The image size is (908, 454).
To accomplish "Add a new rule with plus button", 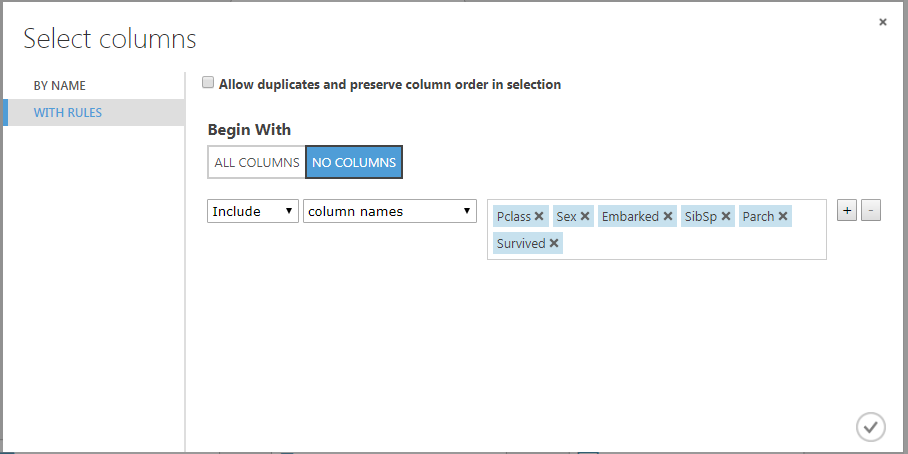I will click(x=847, y=210).
